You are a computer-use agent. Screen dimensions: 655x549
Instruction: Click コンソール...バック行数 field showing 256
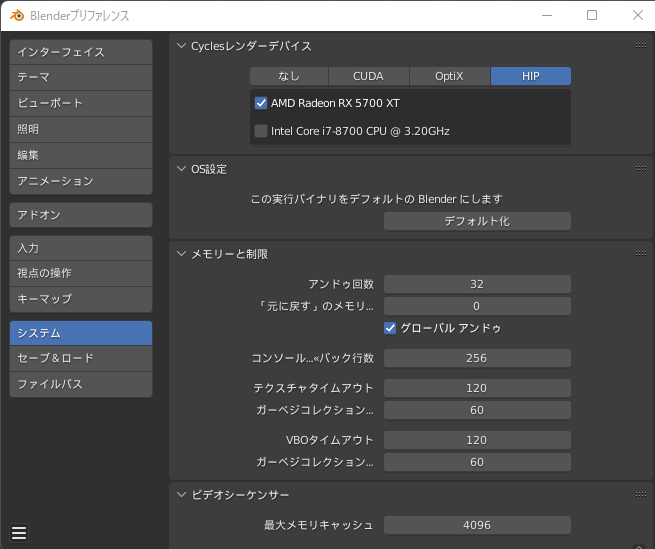[477, 358]
